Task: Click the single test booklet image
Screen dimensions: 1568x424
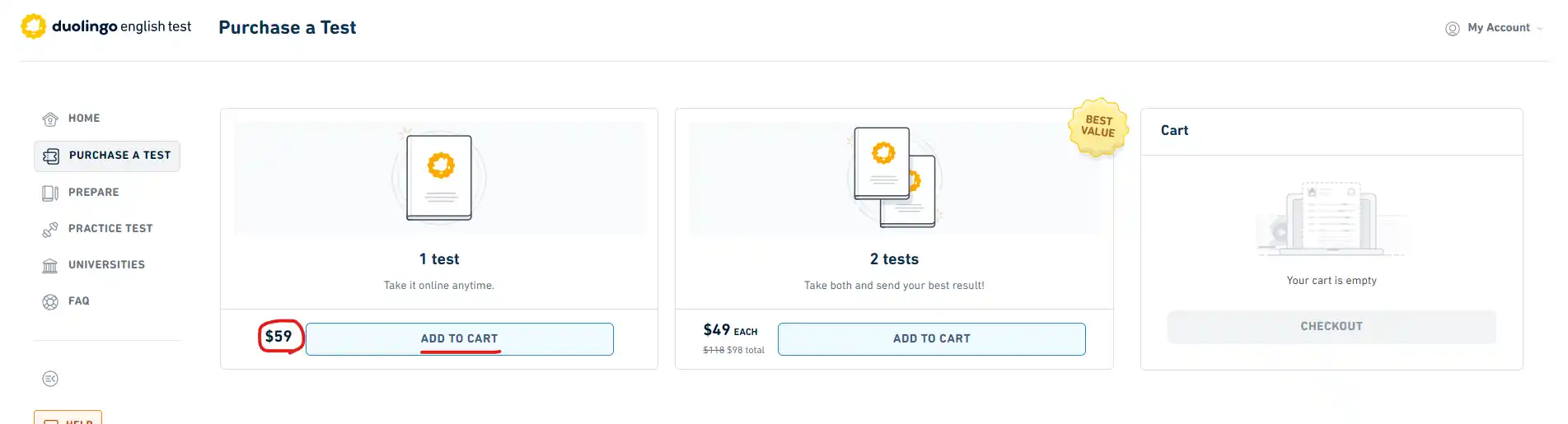Action: click(439, 177)
